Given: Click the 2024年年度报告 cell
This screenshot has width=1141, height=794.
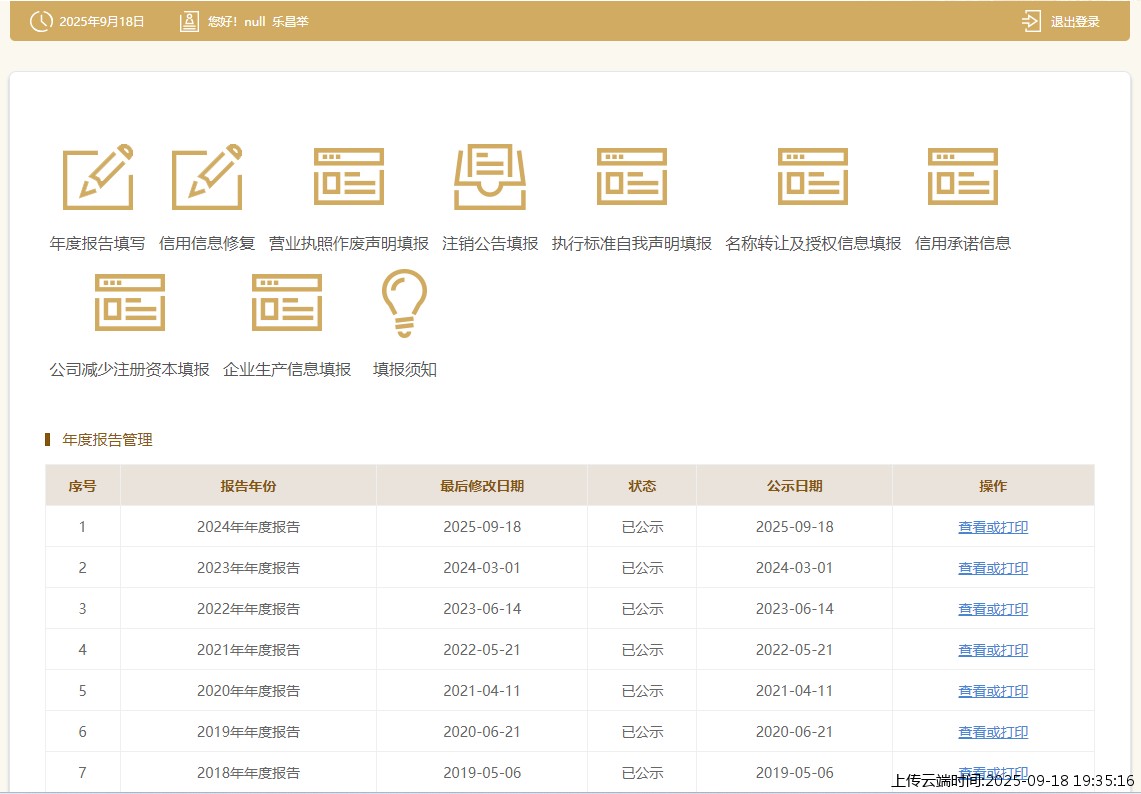Looking at the screenshot, I should [248, 527].
